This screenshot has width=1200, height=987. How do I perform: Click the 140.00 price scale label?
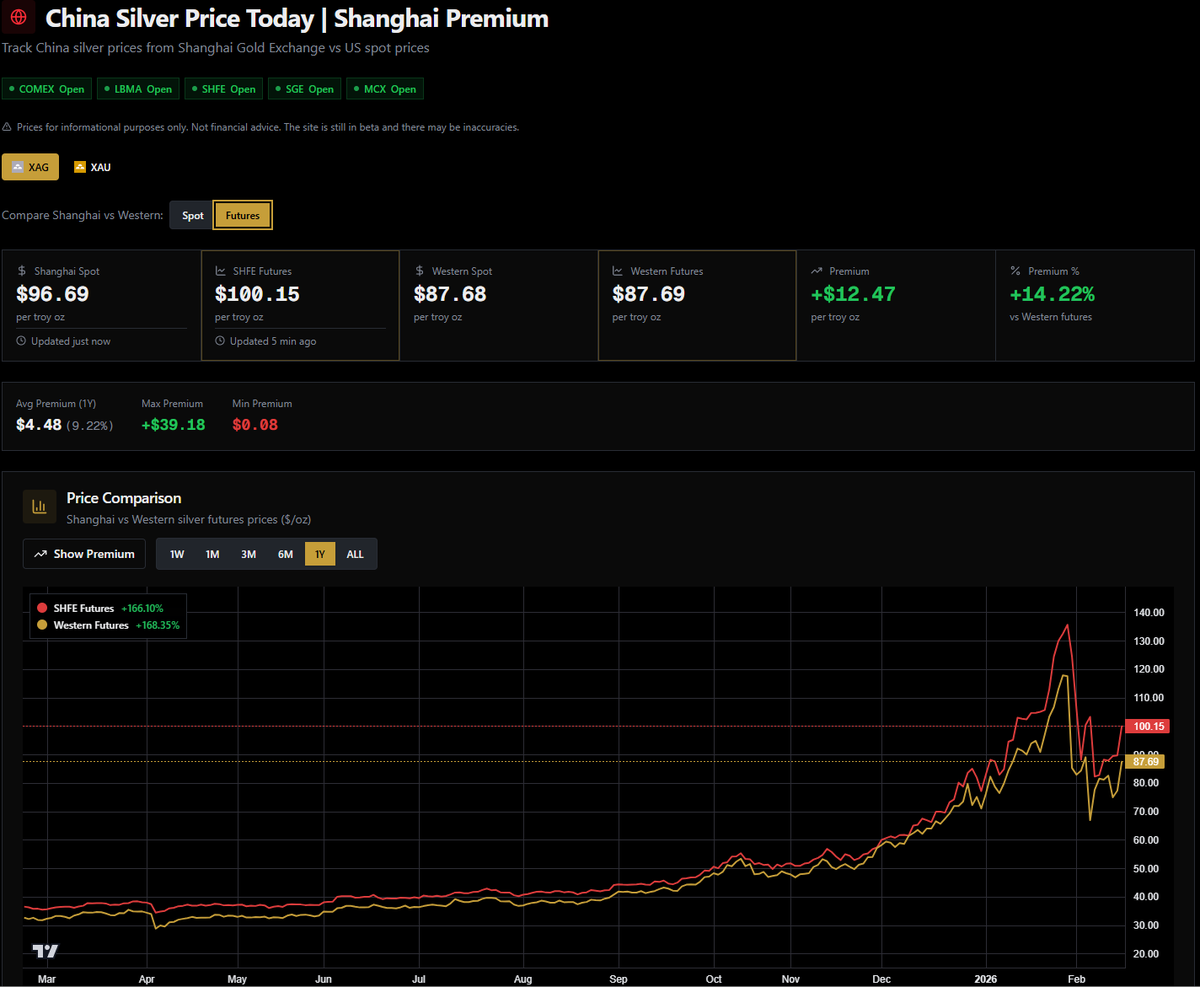pos(1150,612)
